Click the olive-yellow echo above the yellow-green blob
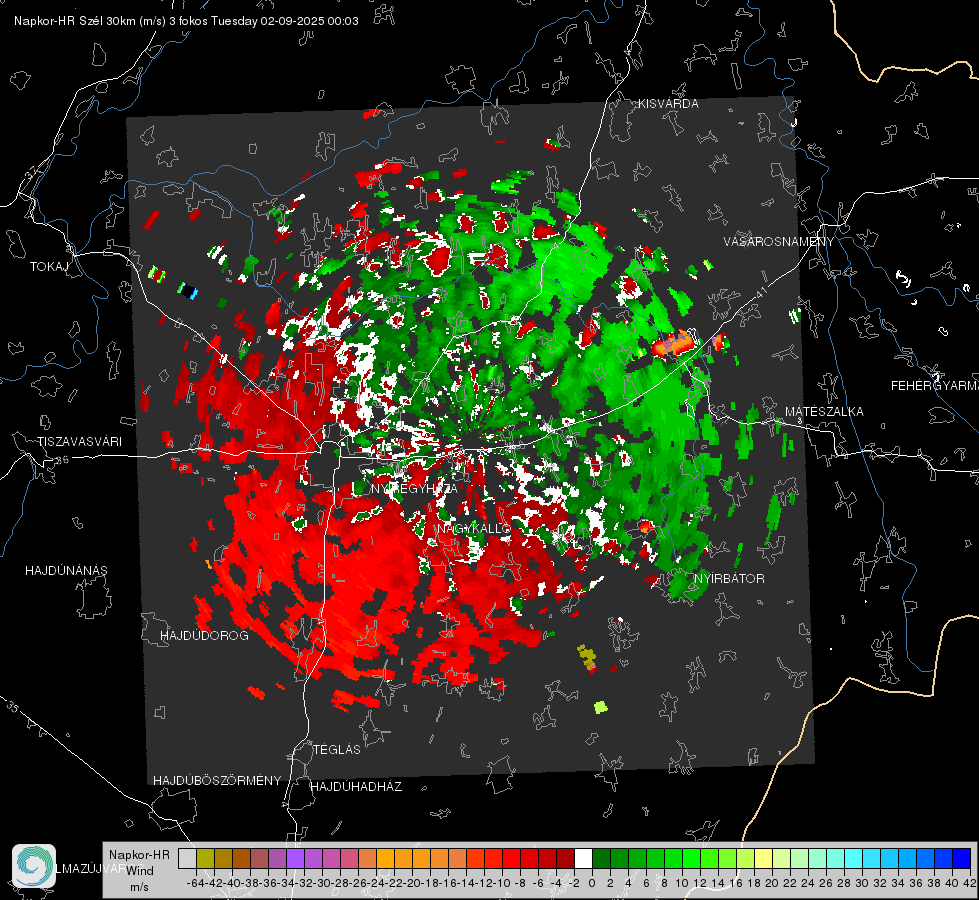This screenshot has height=900, width=979. pyautogui.click(x=586, y=657)
